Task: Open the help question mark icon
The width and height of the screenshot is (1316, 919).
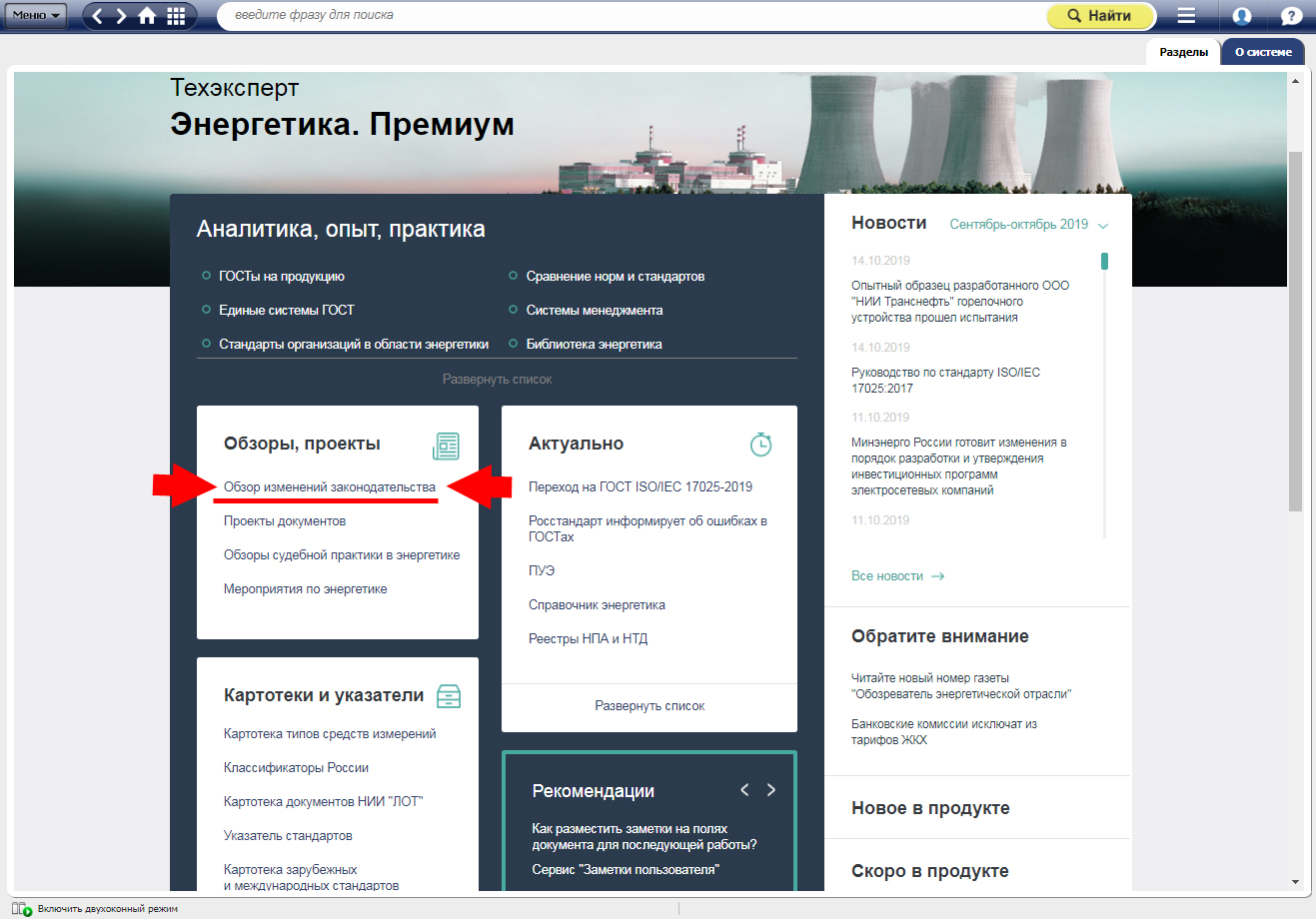Action: tap(1291, 16)
